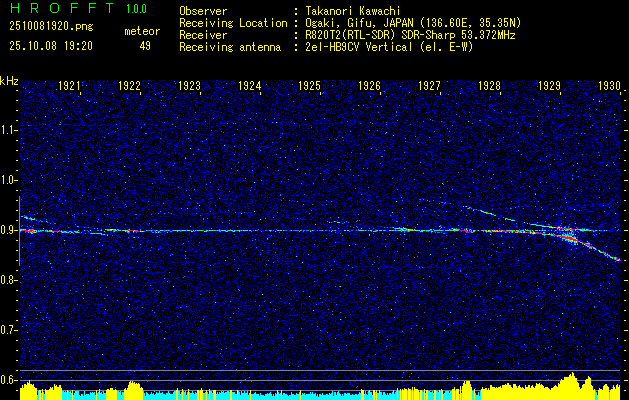Click the version number 1.0.0
Image resolution: width=629 pixels, height=400 pixels.
tap(136, 8)
